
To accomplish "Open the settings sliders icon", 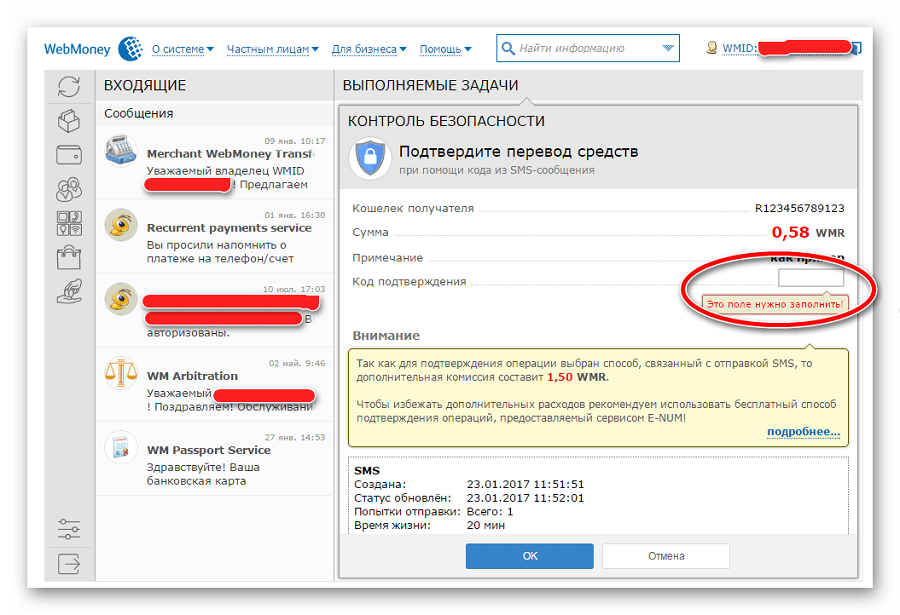I will pos(69,529).
